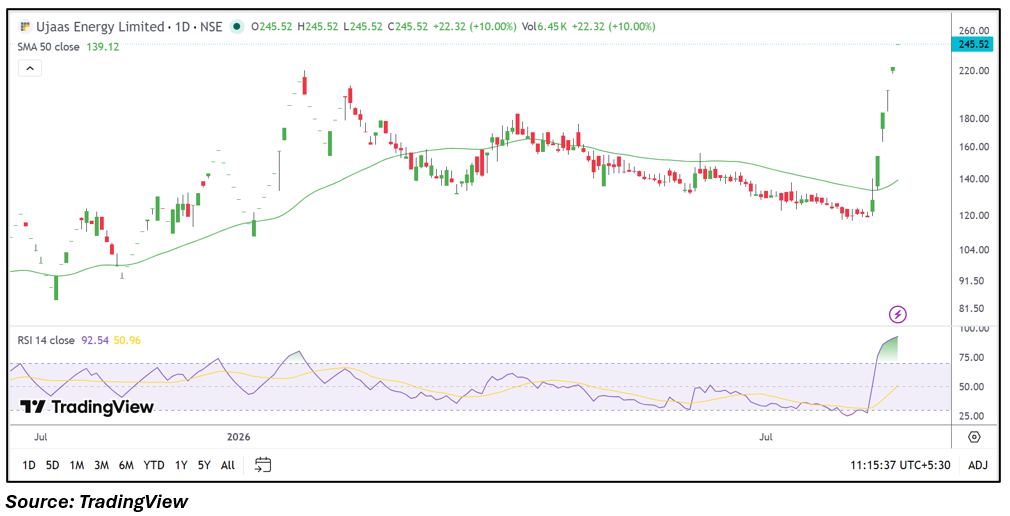Click the 260.00 price axis label
This screenshot has height=516, width=1010.
point(974,30)
